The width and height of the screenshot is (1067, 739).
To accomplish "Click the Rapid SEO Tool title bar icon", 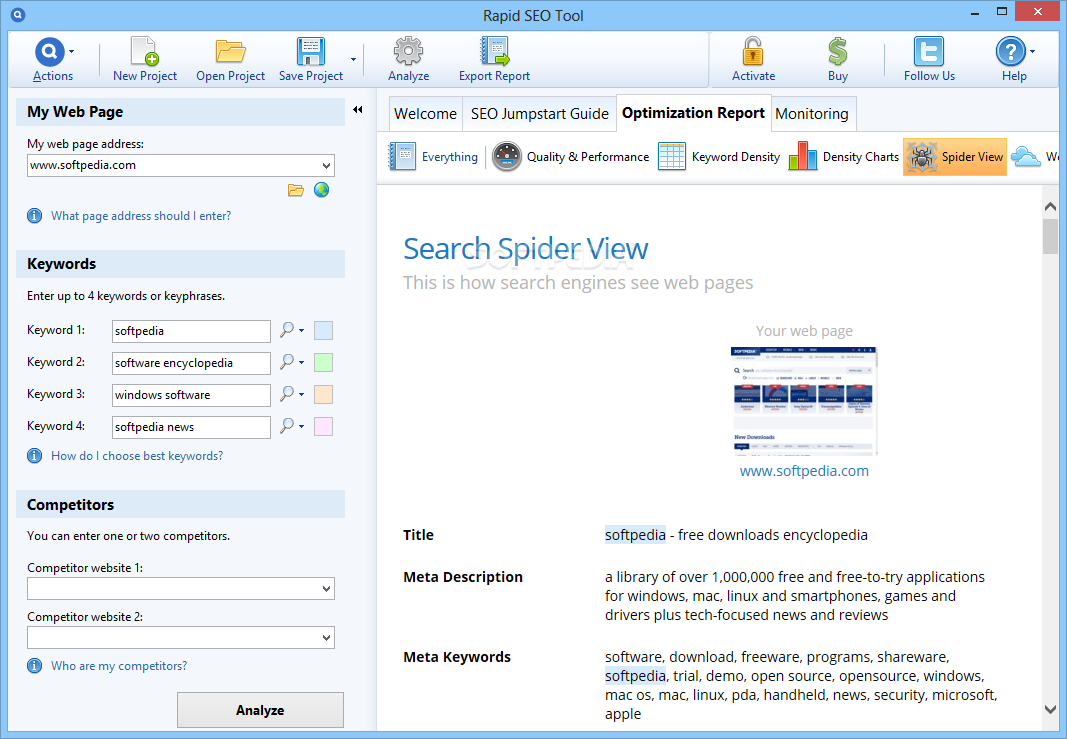I will [18, 14].
